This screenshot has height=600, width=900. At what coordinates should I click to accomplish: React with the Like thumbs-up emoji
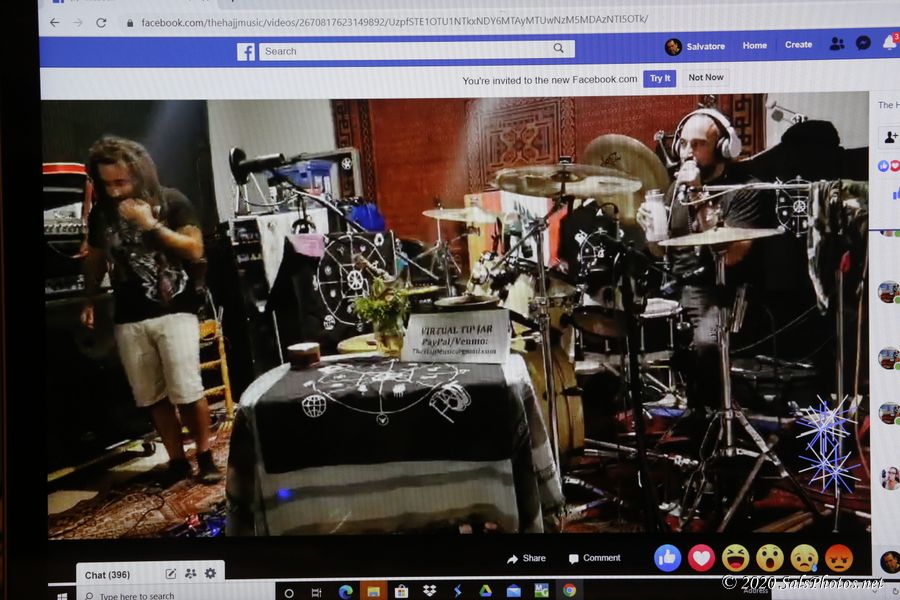[x=667, y=557]
